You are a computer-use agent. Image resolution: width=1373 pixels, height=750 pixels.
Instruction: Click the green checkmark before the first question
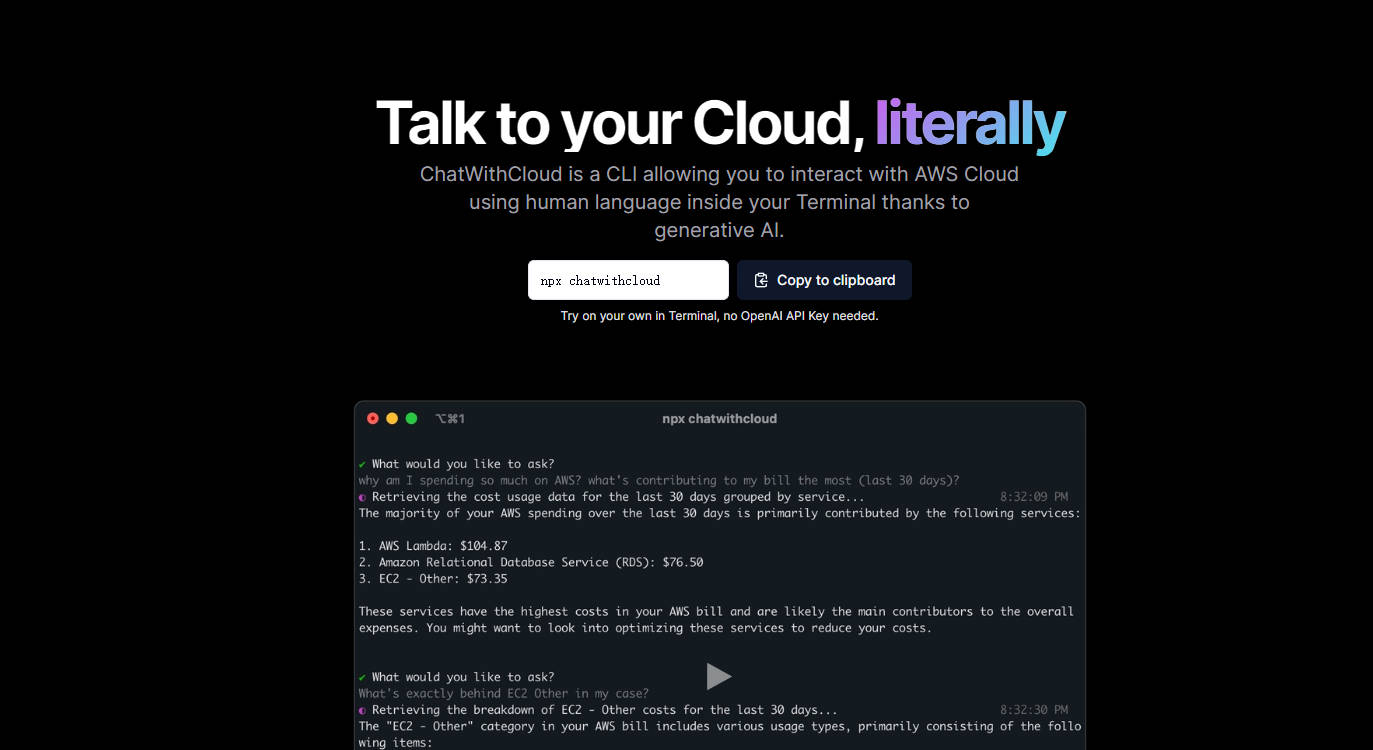pos(362,463)
